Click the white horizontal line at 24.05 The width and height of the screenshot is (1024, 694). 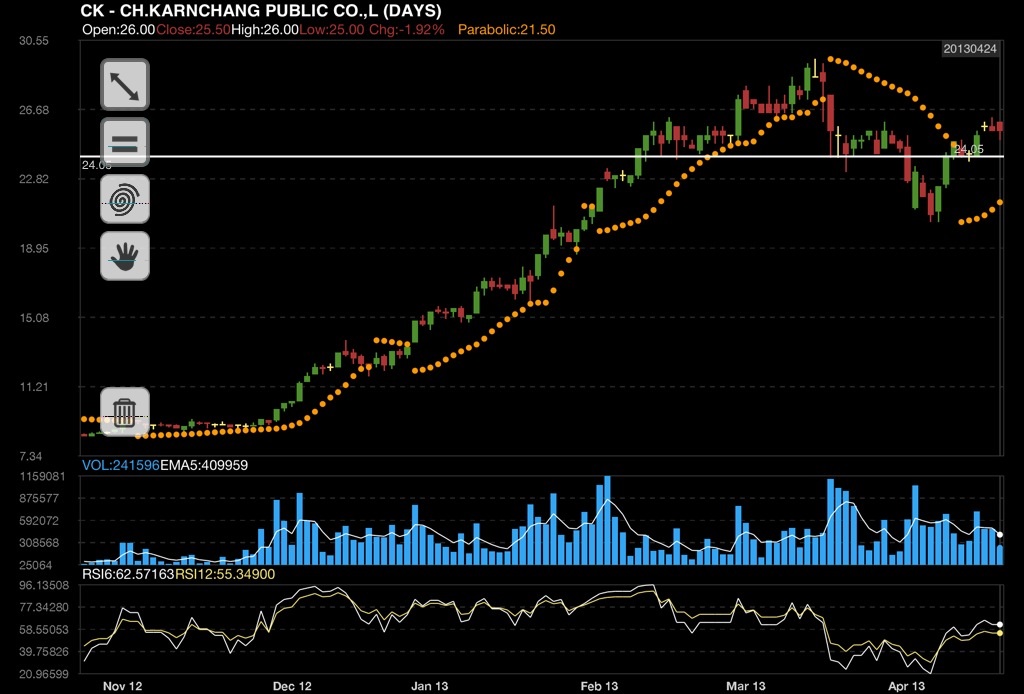[x=541, y=157]
